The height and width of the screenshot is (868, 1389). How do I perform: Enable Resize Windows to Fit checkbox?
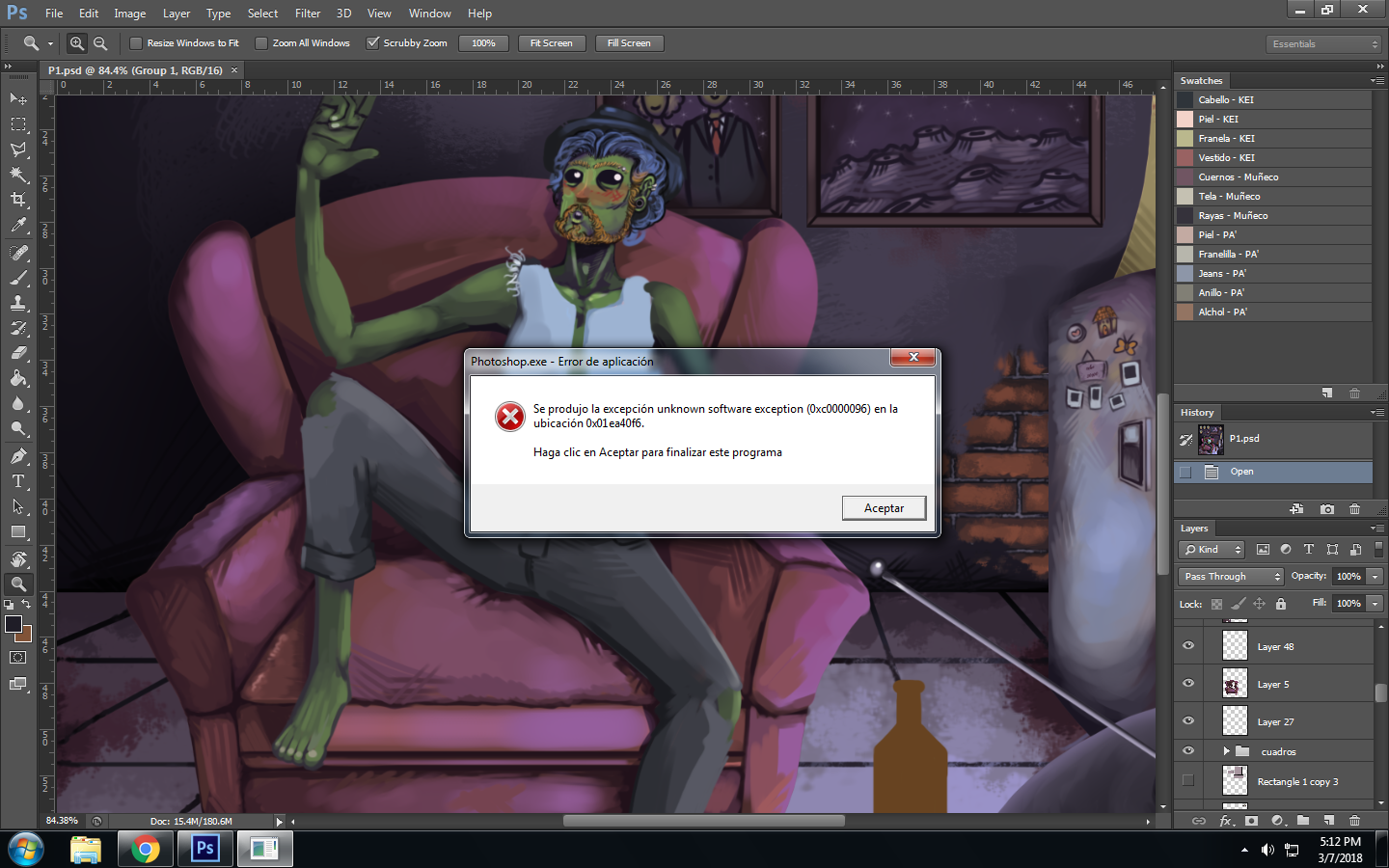pyautogui.click(x=136, y=43)
